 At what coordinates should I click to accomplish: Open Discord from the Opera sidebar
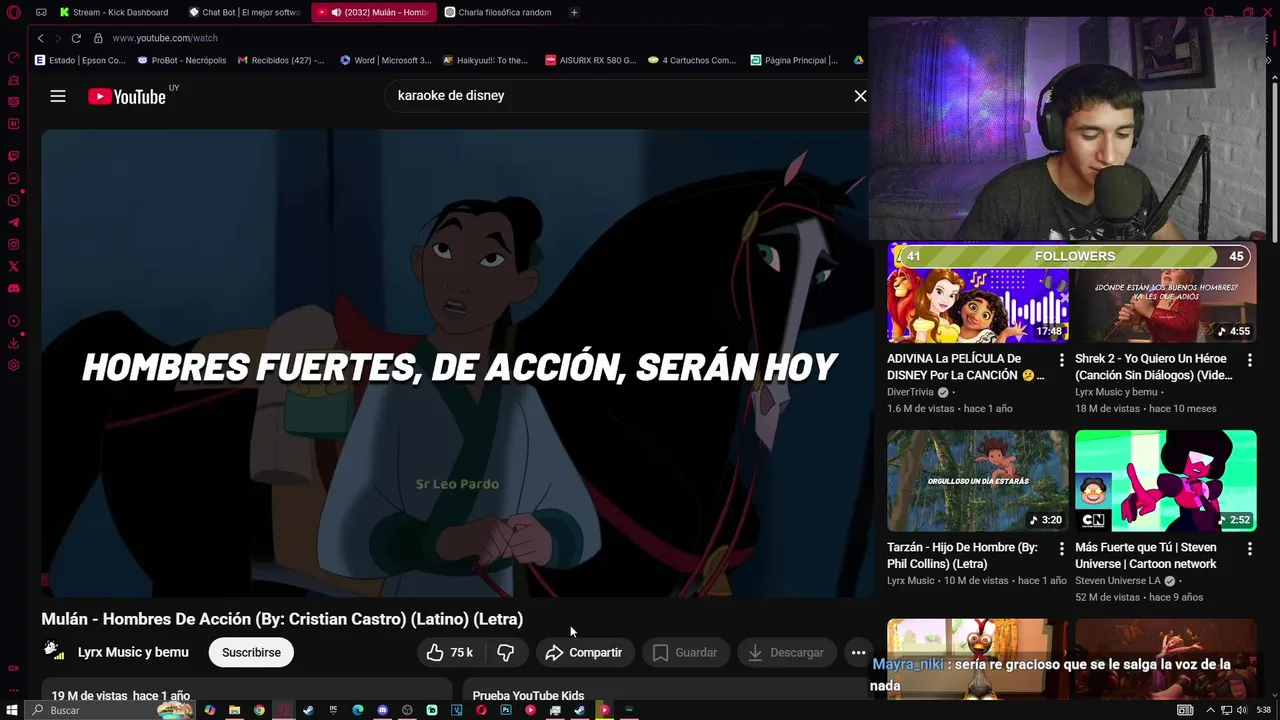click(x=14, y=288)
